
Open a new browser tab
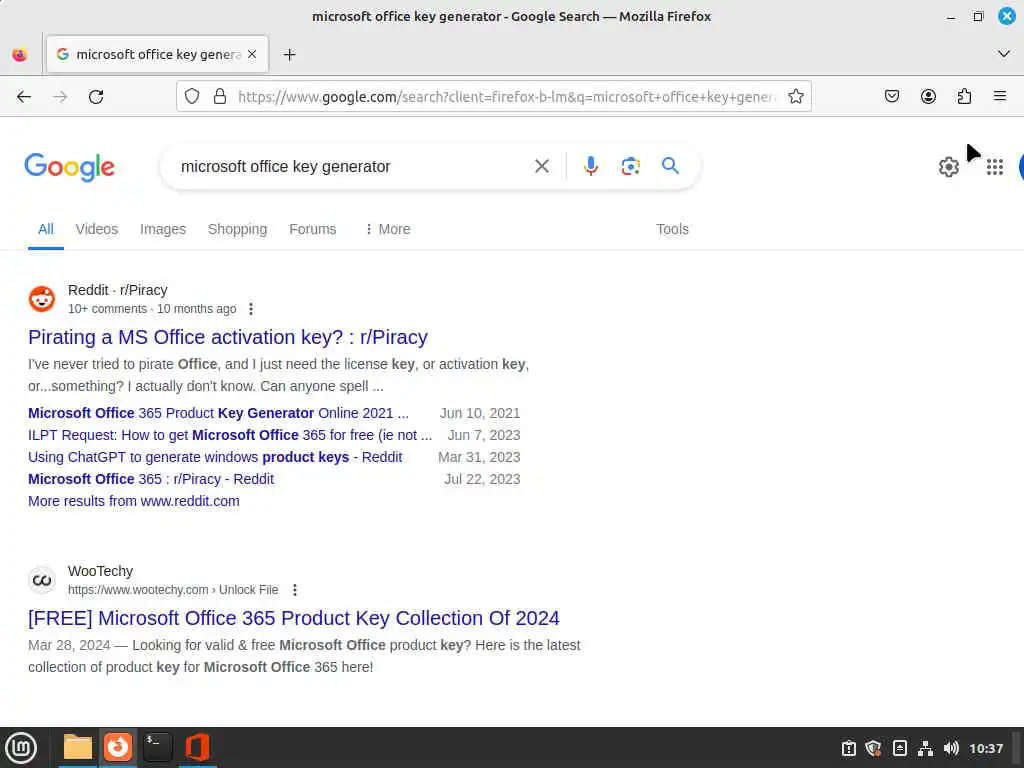(x=289, y=55)
